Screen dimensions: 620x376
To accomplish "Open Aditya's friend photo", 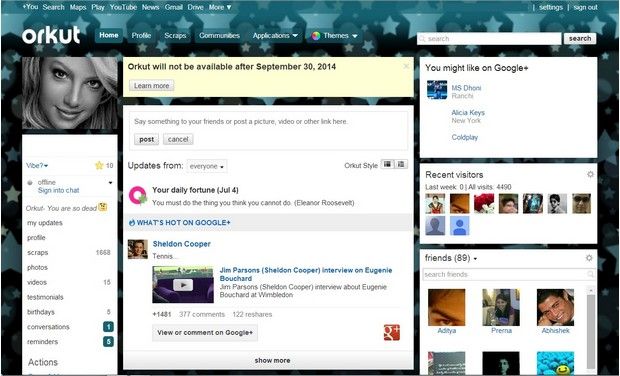I will 446,307.
